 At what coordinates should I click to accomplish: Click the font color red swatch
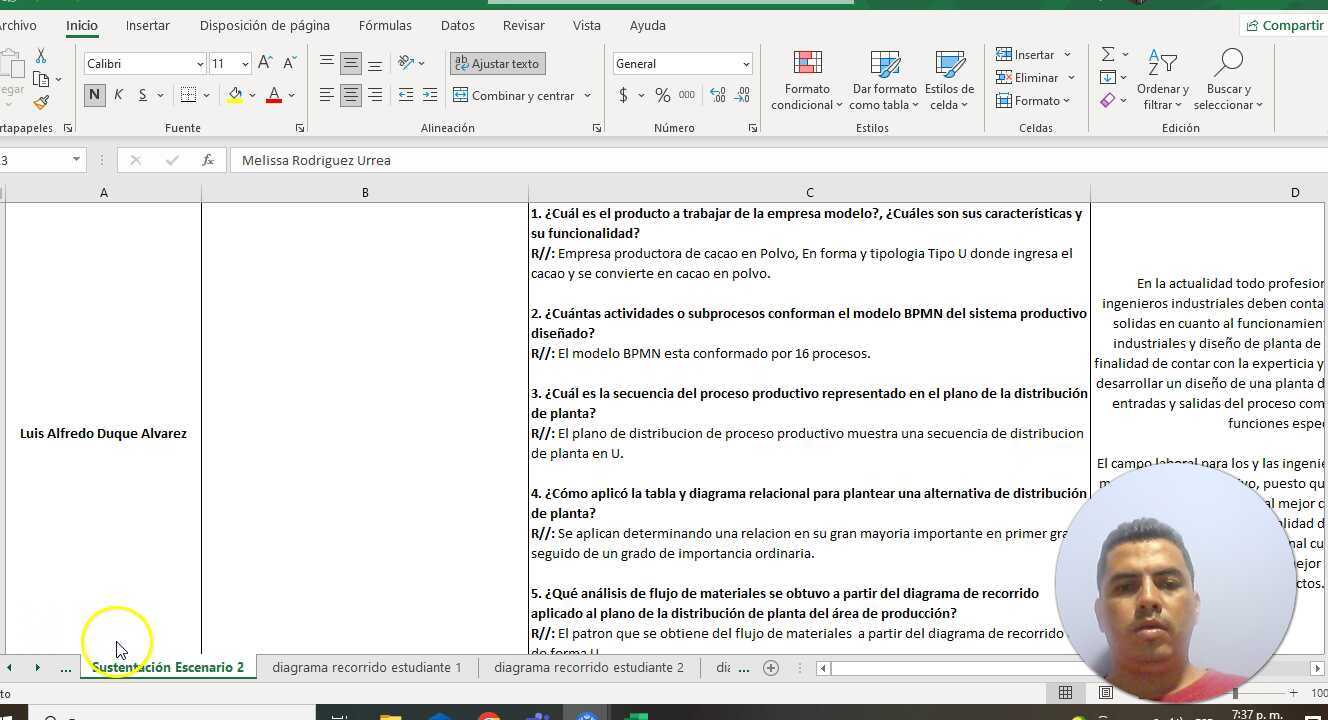click(x=274, y=95)
